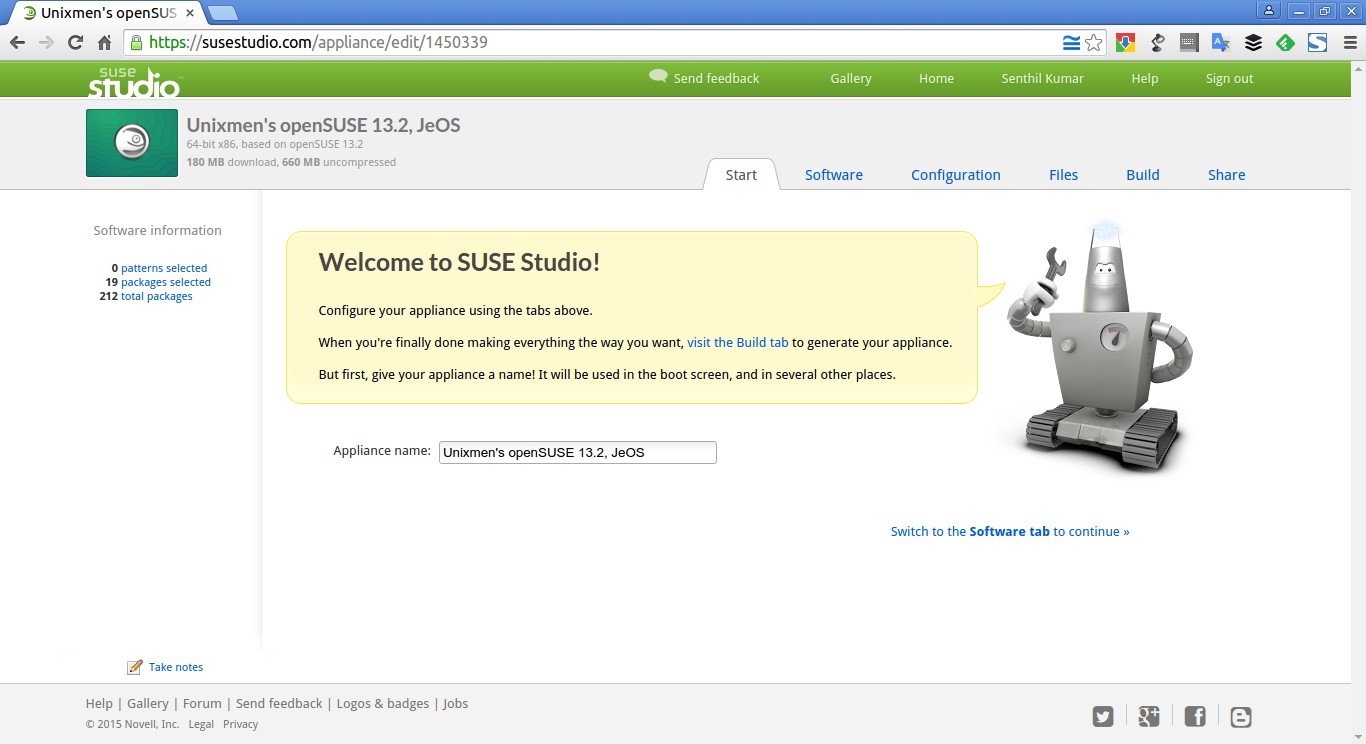Open the footer Send feedback link

coord(279,704)
